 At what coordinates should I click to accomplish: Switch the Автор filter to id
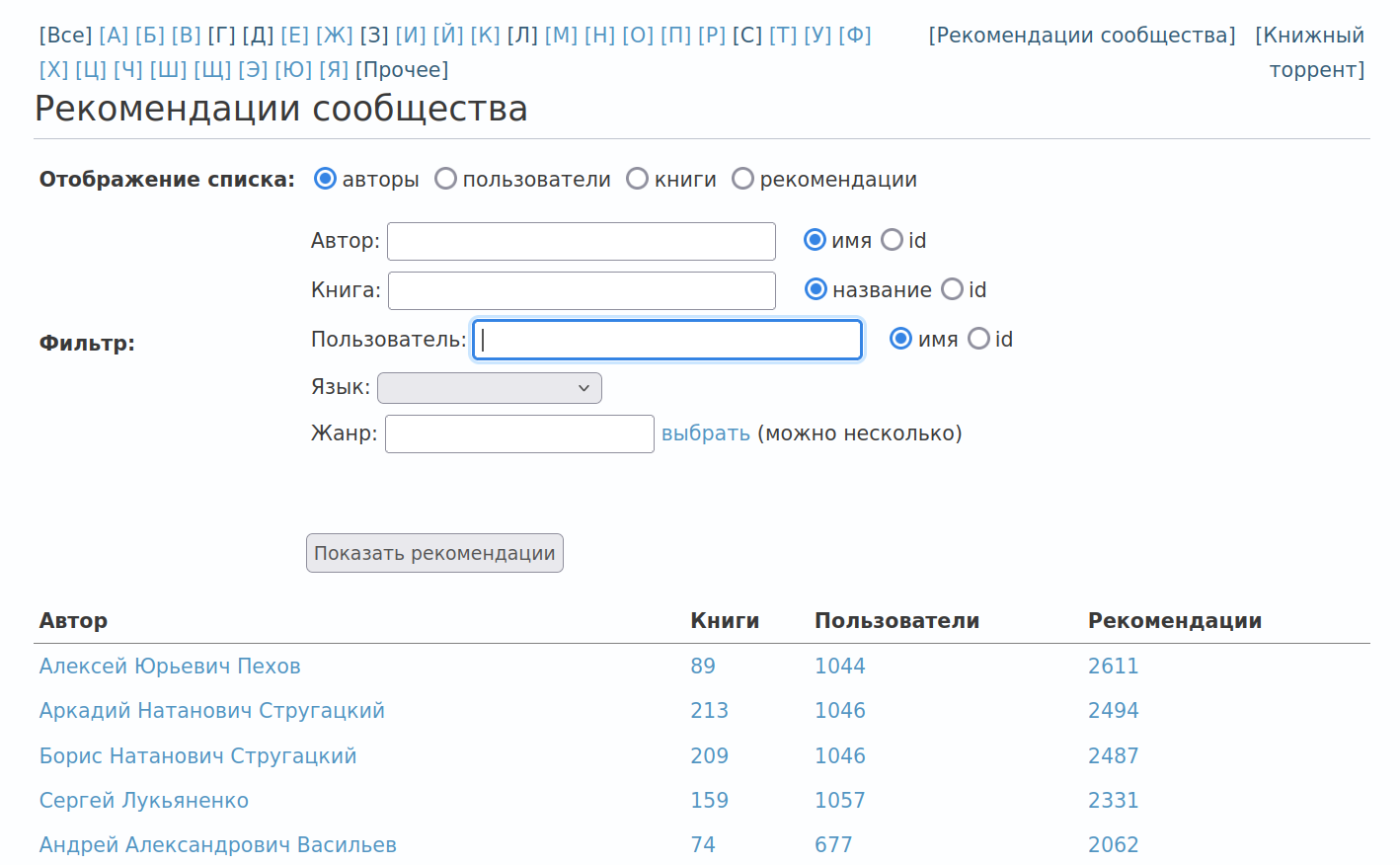click(893, 240)
